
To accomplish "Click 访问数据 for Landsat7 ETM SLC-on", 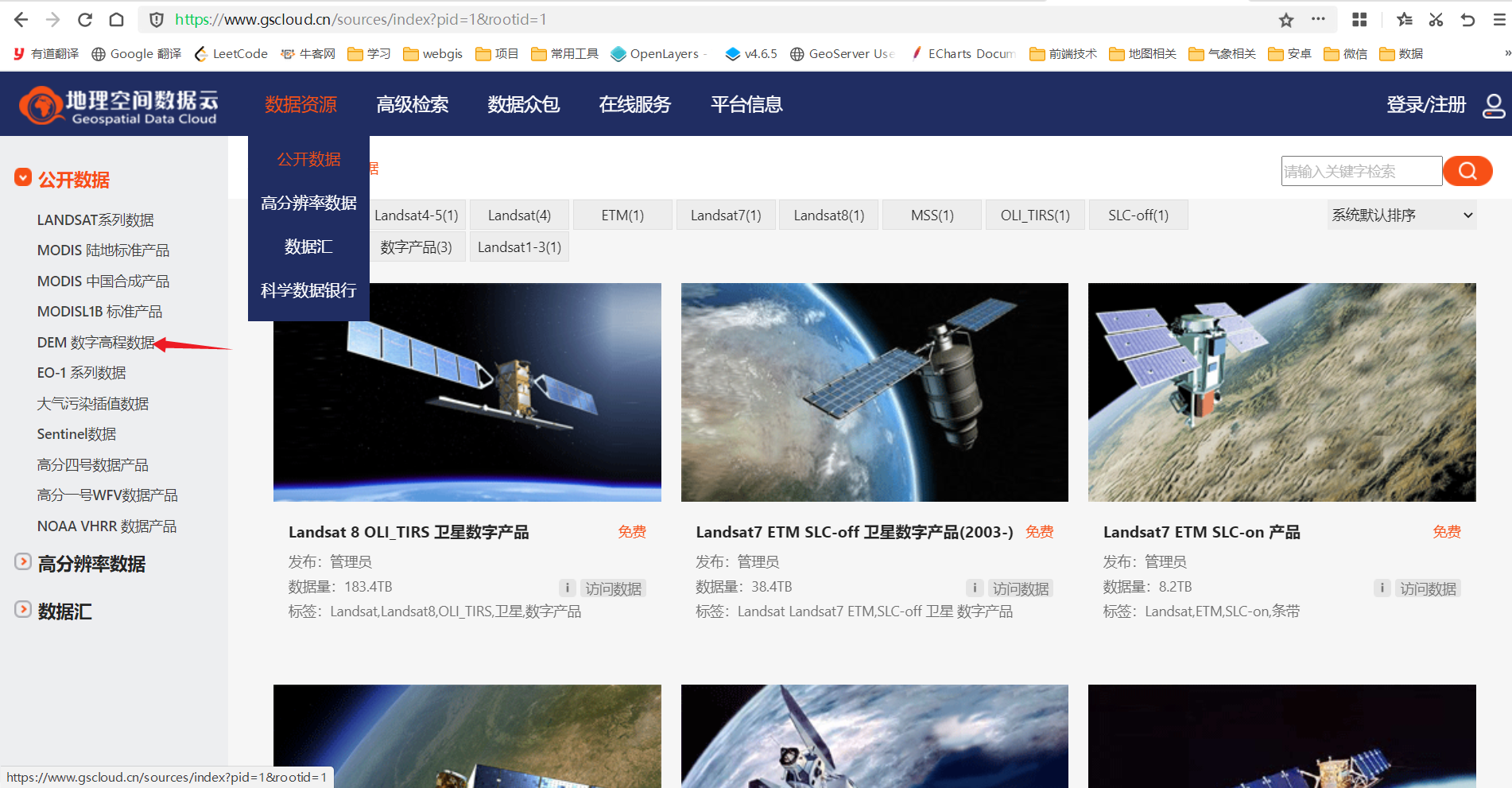I will click(x=1428, y=588).
